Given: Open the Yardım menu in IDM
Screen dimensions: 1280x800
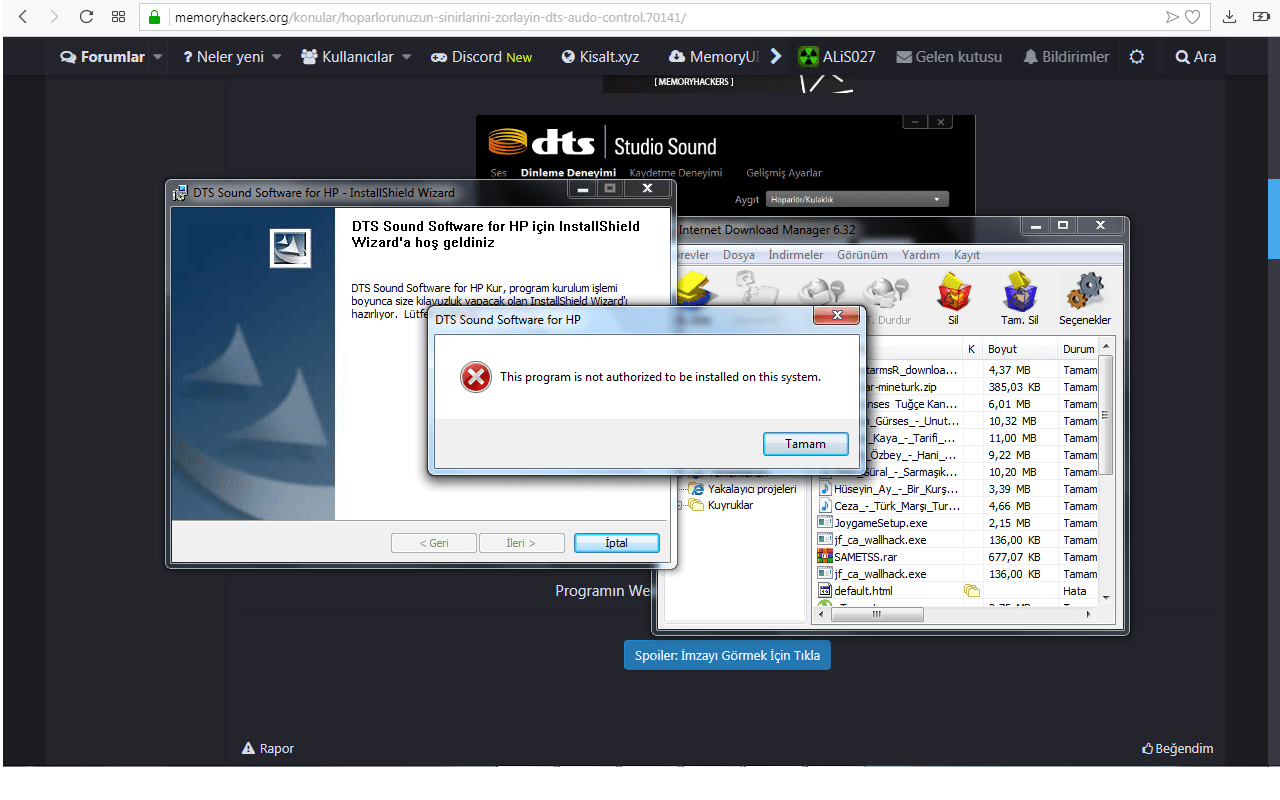Looking at the screenshot, I should tap(920, 255).
